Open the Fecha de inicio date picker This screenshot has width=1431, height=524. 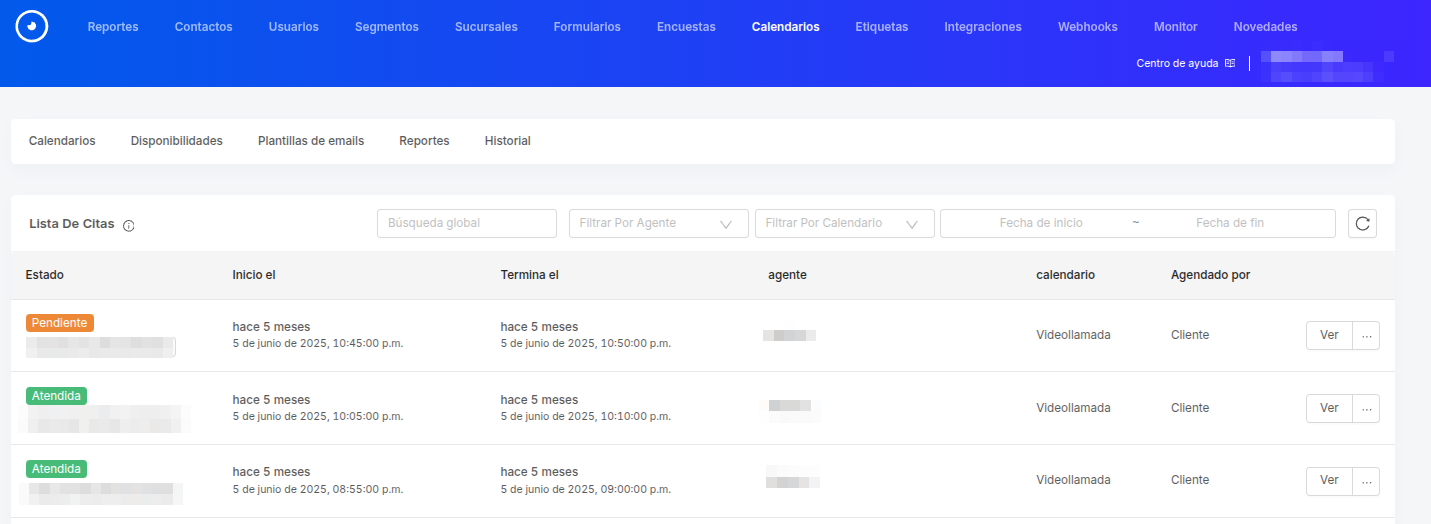(1040, 223)
